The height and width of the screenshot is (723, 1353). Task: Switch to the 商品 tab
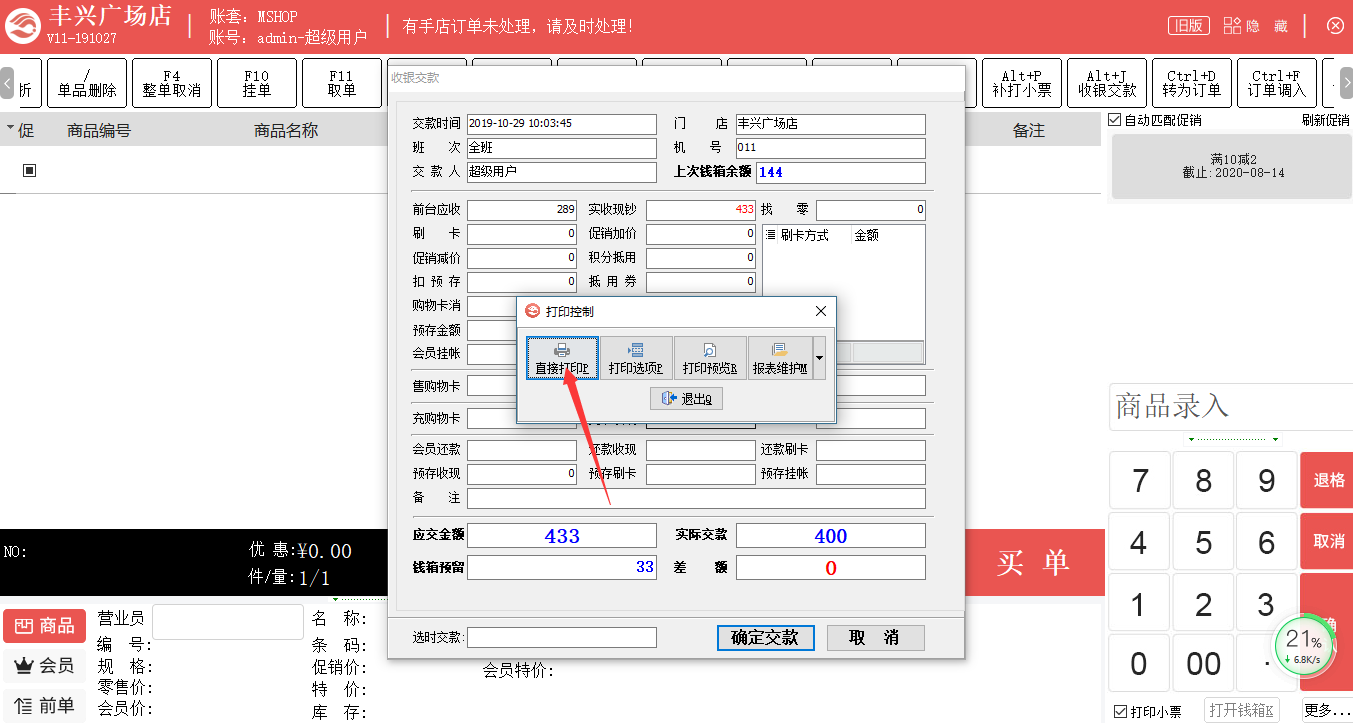click(x=44, y=626)
